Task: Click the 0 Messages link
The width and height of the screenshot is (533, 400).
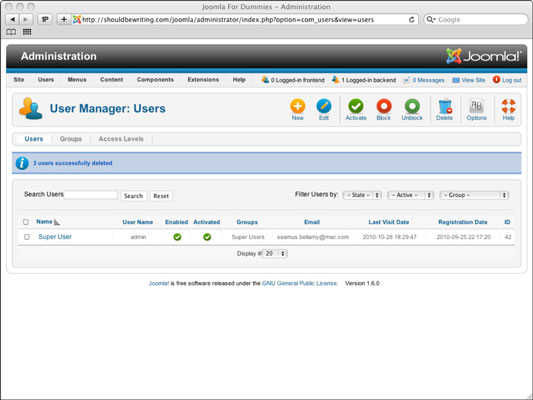Action: [x=424, y=80]
